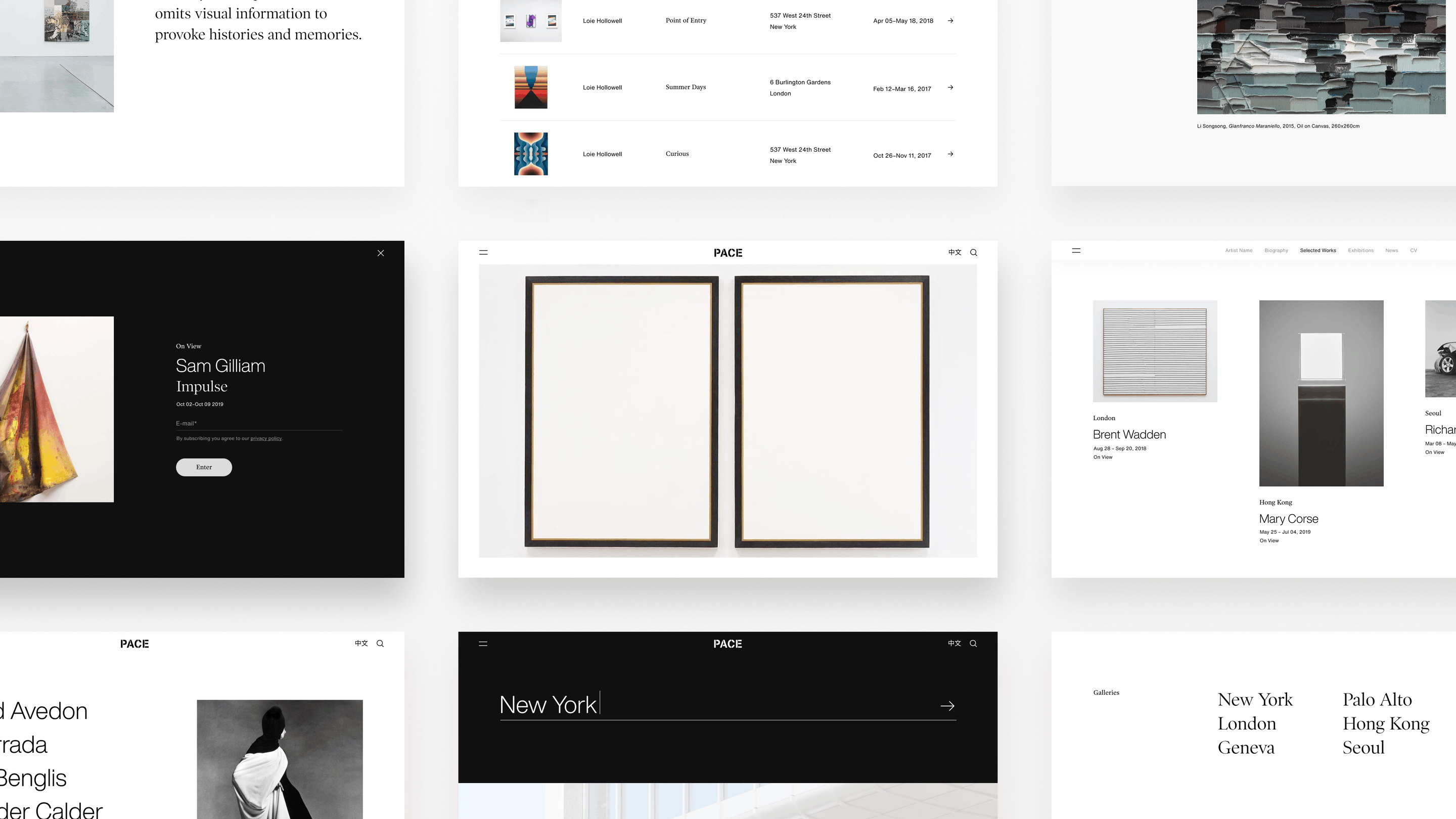Open Brent Wadden artwork thumbnail
The image size is (1456, 819).
click(x=1155, y=351)
